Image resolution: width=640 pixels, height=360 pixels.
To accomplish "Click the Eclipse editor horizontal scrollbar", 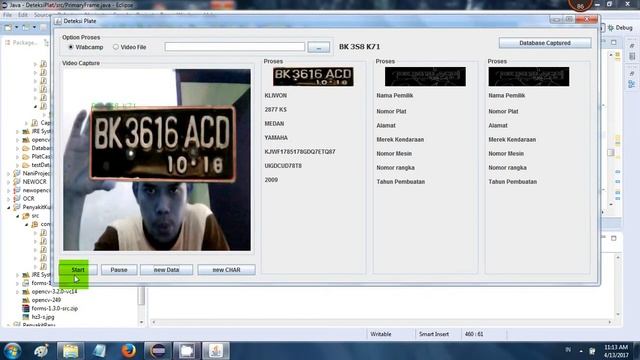I will pos(381,322).
